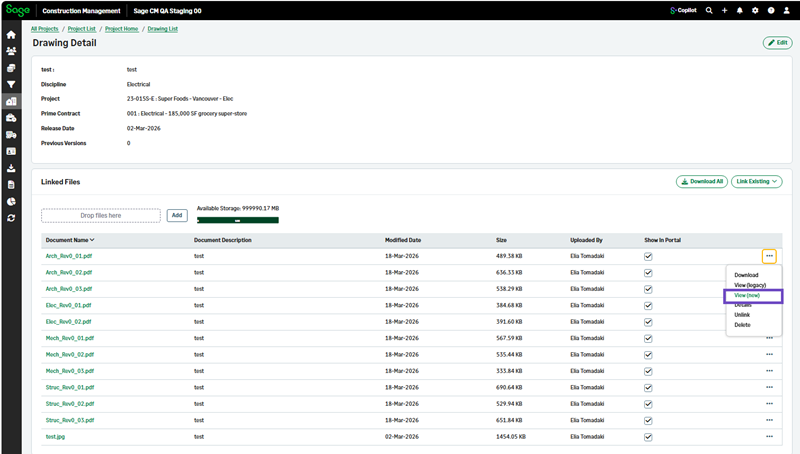
Task: Choose Delete in the row actions menu
Action: click(742, 325)
